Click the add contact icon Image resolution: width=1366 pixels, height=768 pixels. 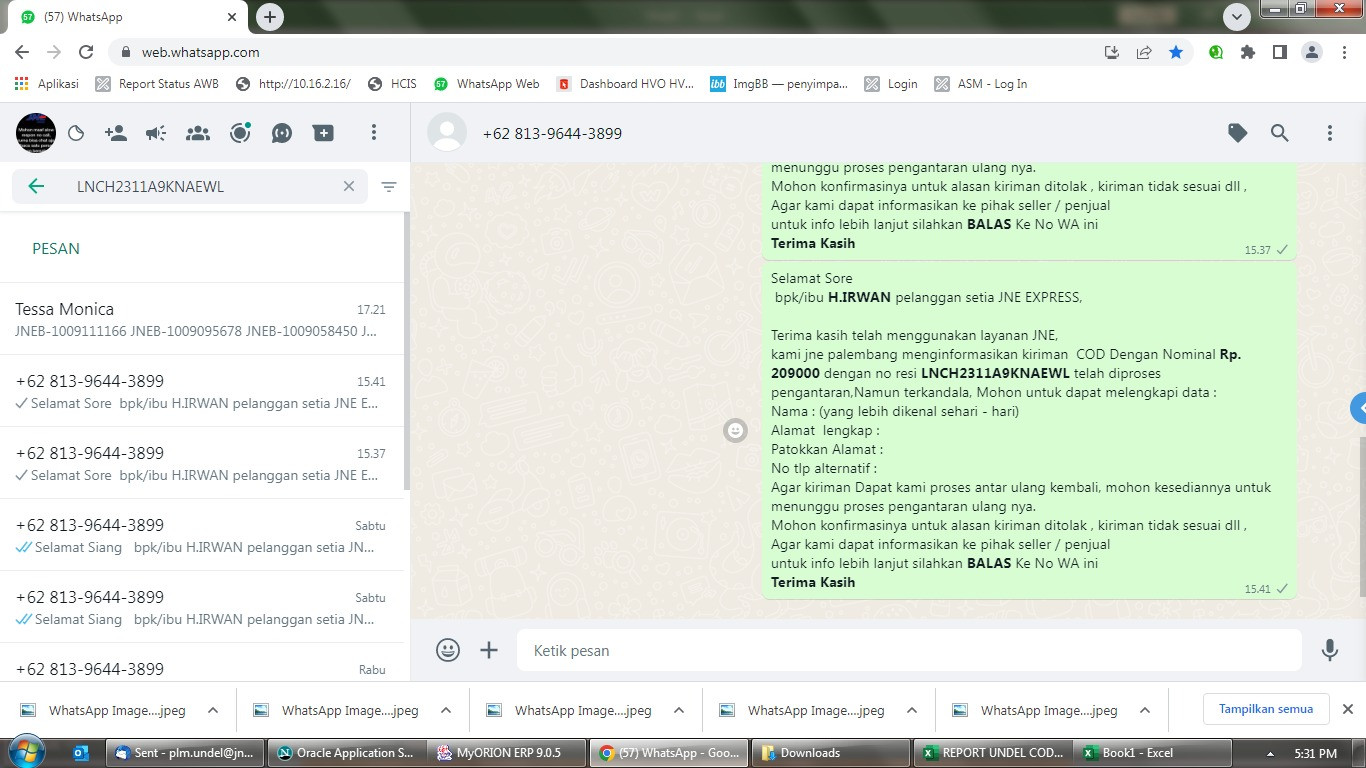tap(116, 133)
